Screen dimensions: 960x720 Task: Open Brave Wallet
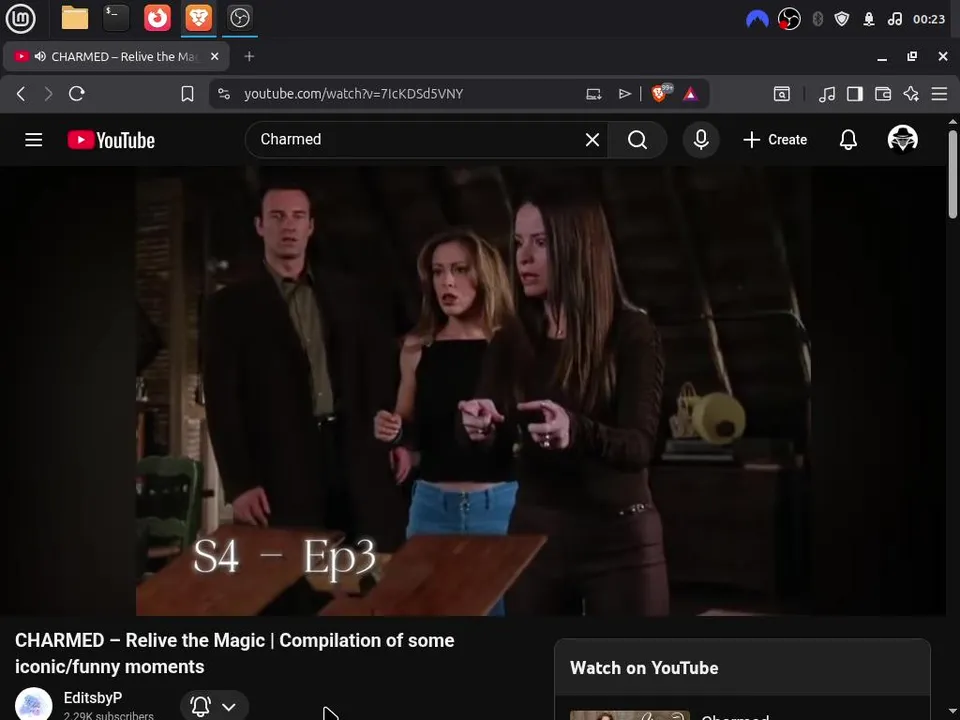[x=883, y=94]
